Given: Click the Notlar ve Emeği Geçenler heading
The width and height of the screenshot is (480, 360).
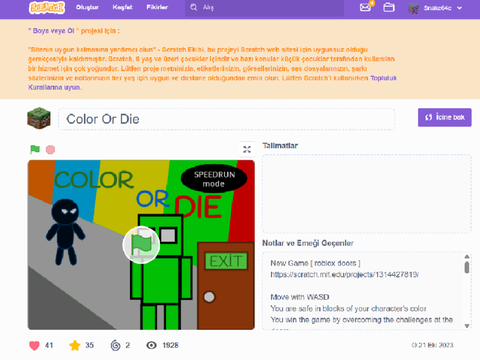Looking at the screenshot, I should [308, 243].
